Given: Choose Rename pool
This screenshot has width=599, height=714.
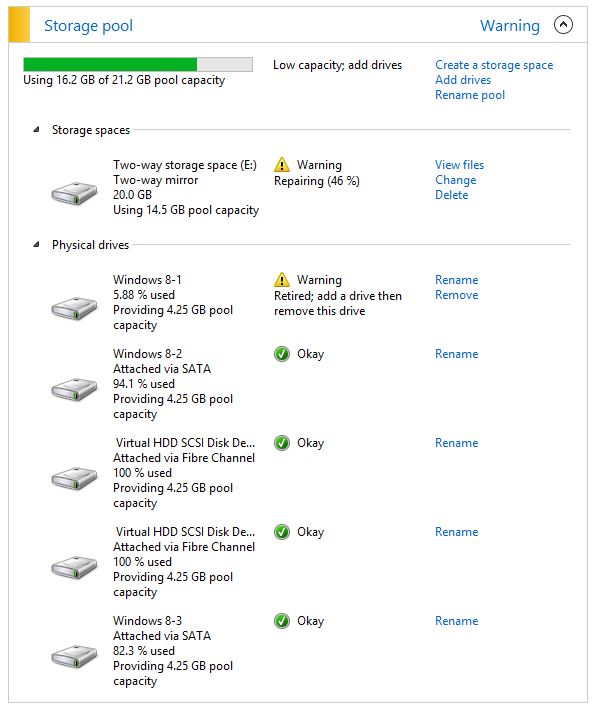Looking at the screenshot, I should tap(470, 95).
